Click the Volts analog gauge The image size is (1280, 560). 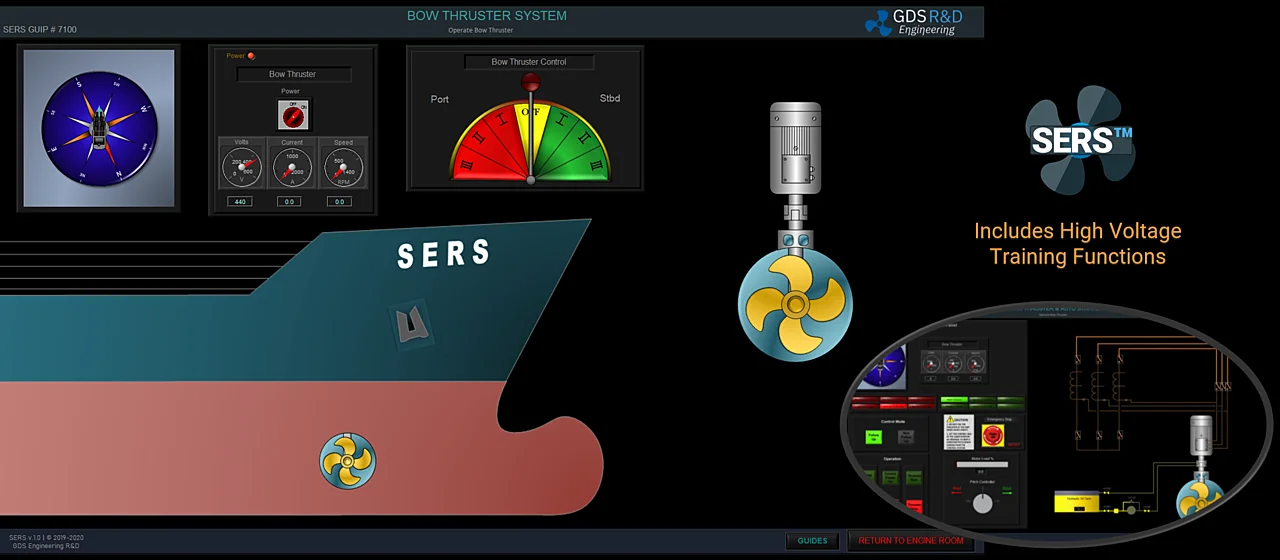pos(241,166)
